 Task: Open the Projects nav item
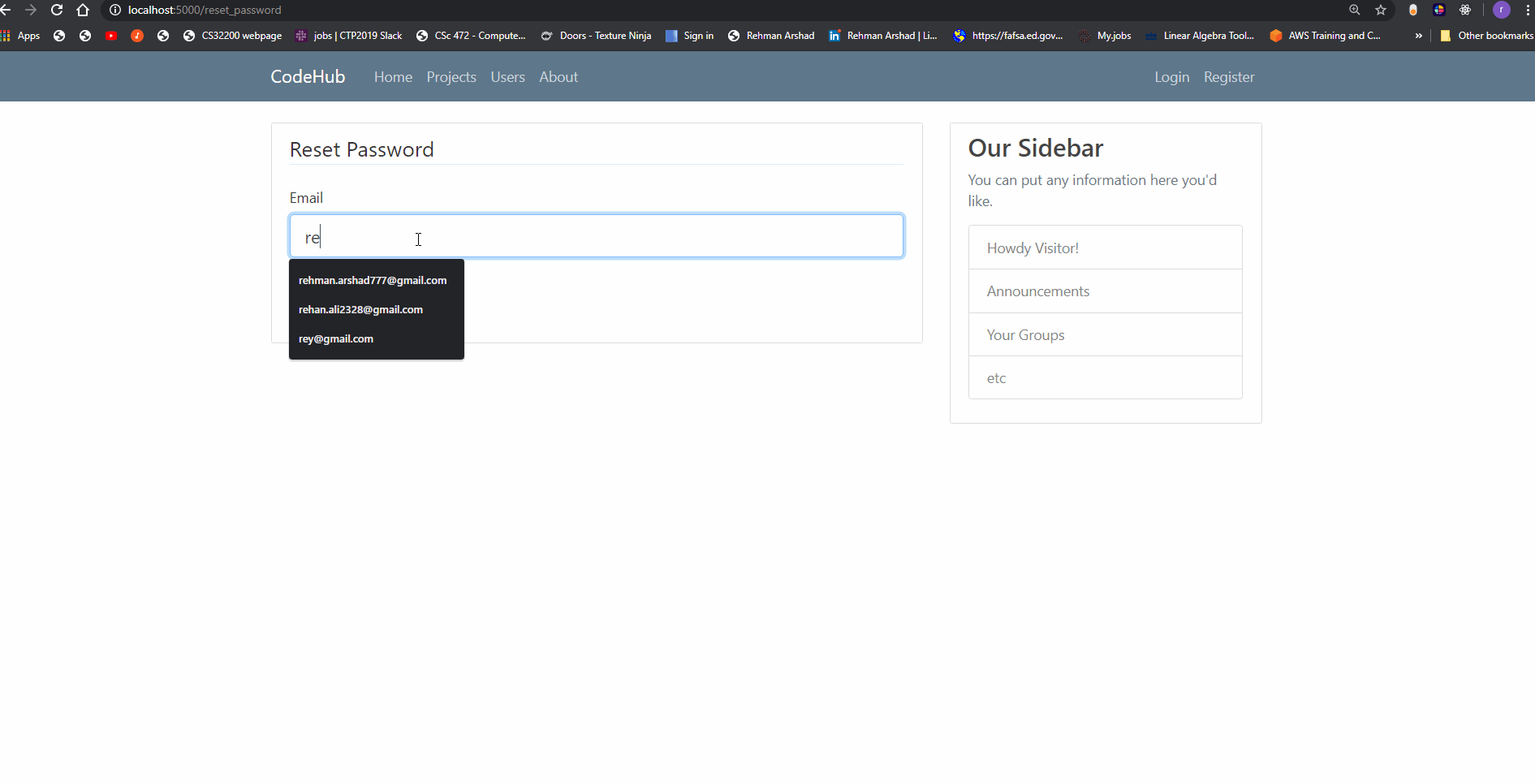pyautogui.click(x=451, y=77)
